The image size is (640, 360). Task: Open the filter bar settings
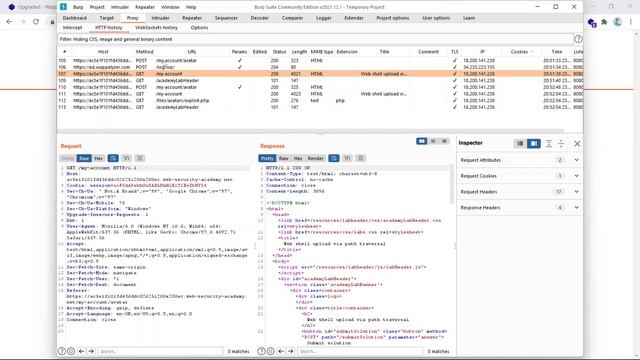(315, 39)
